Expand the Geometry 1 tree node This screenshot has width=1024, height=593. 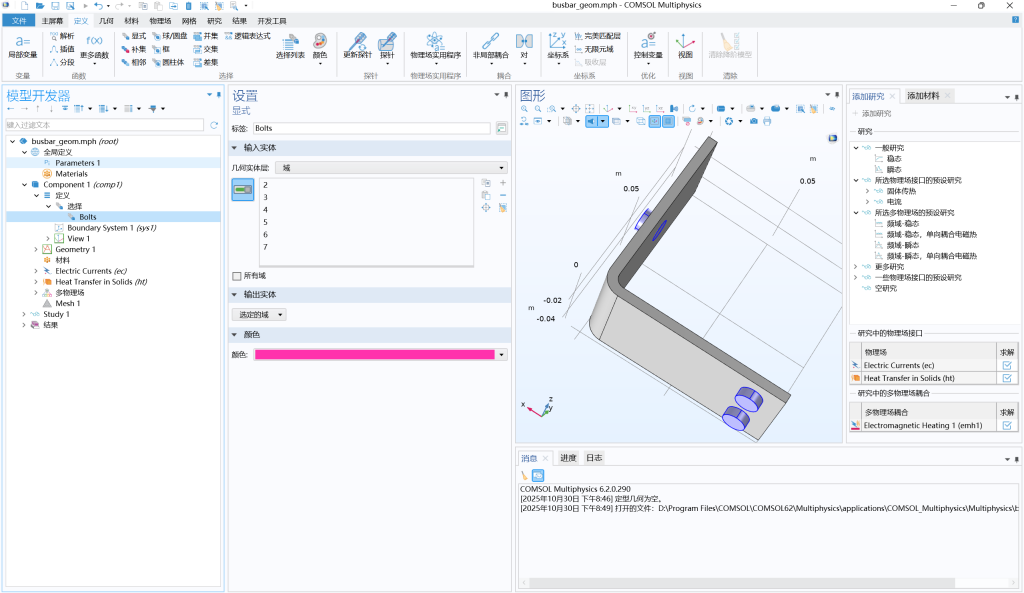tap(35, 249)
